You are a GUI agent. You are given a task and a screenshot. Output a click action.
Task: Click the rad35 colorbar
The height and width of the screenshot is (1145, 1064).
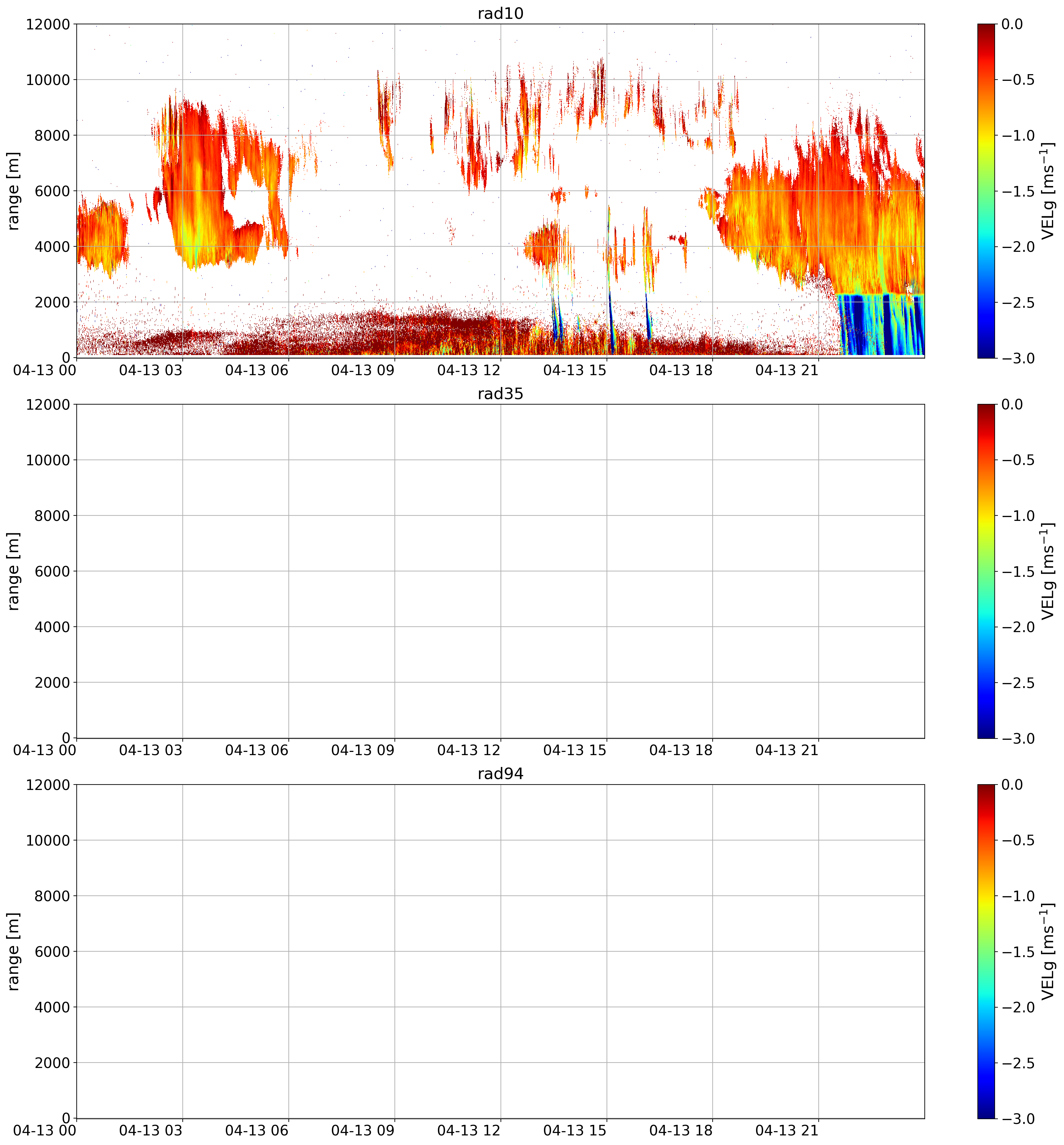(x=986, y=571)
